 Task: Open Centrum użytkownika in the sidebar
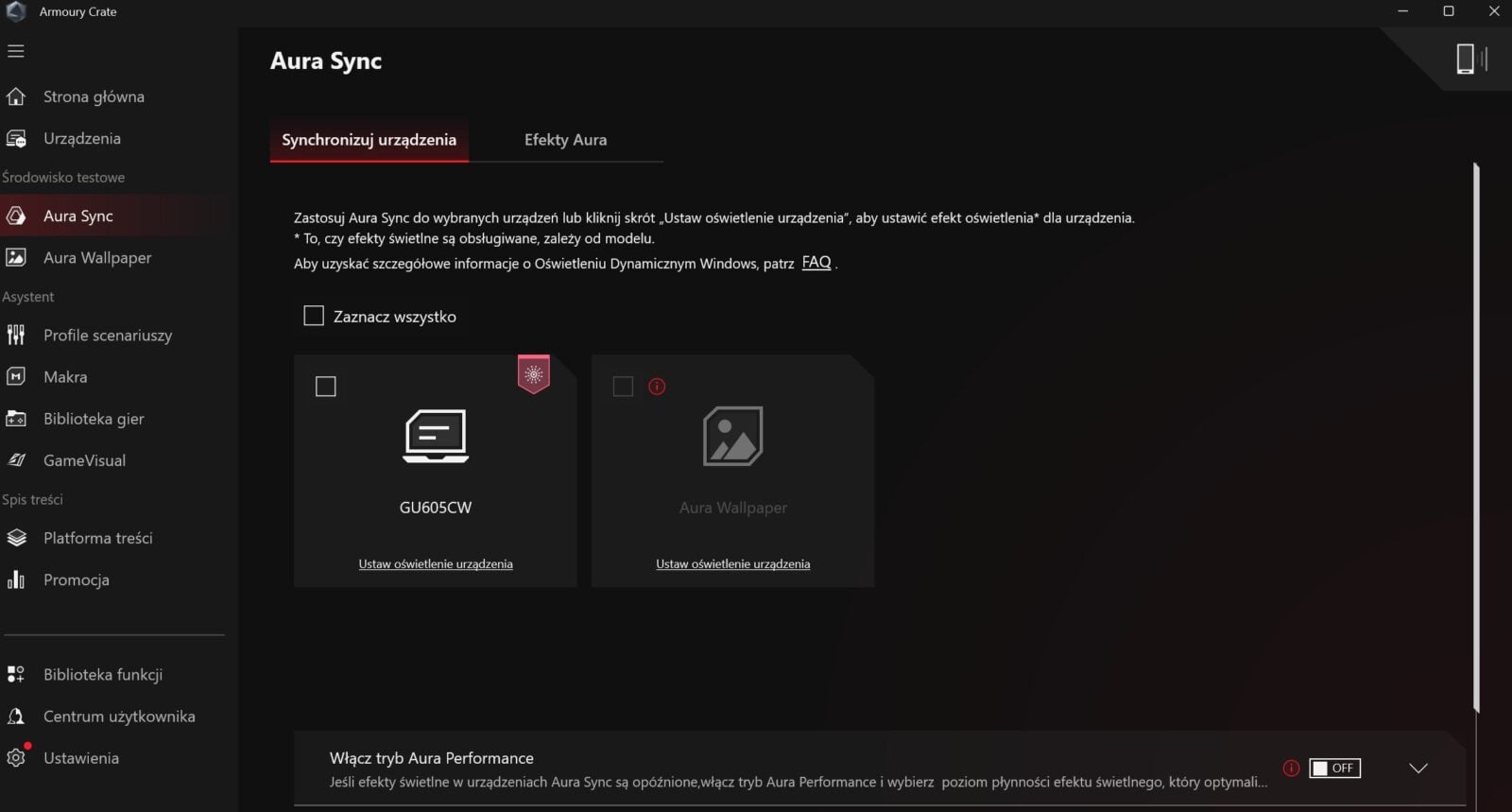pyautogui.click(x=119, y=716)
